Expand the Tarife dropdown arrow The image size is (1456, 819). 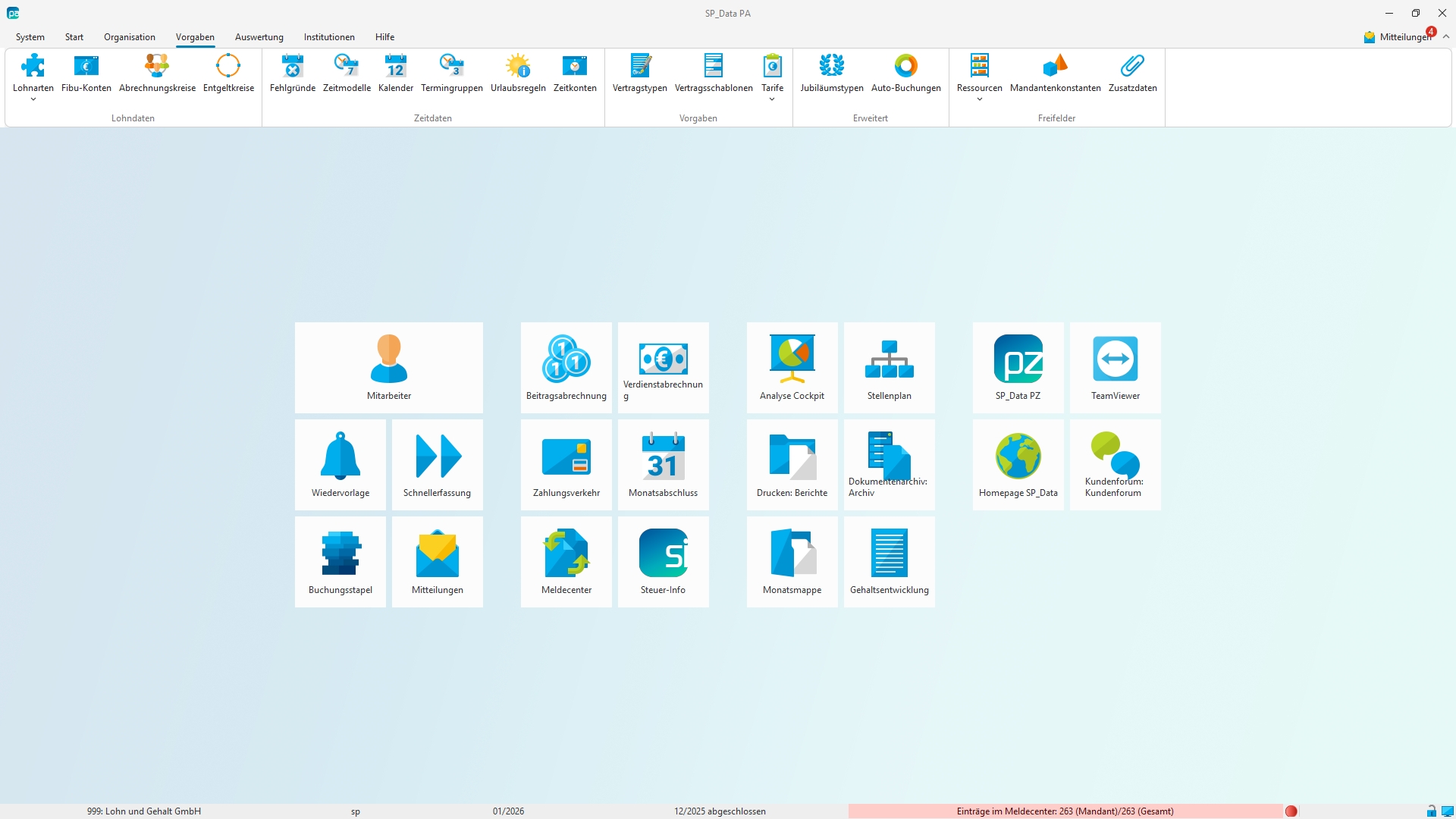772,99
